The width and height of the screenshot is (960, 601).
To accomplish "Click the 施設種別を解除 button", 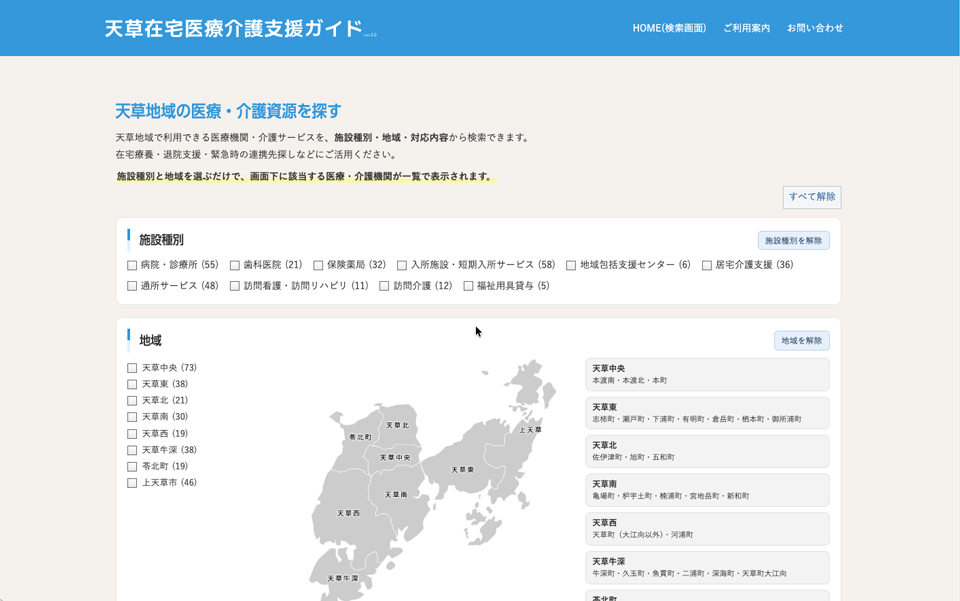I will tap(793, 241).
